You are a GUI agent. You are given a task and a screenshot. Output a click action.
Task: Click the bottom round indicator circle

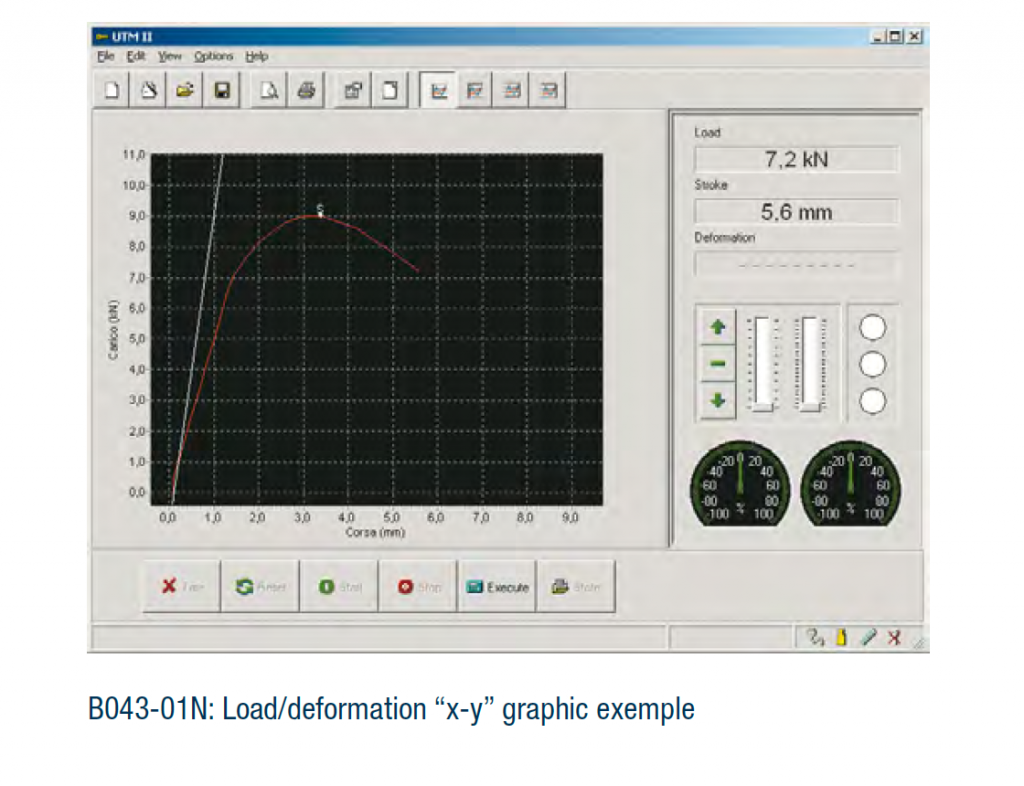(x=873, y=400)
